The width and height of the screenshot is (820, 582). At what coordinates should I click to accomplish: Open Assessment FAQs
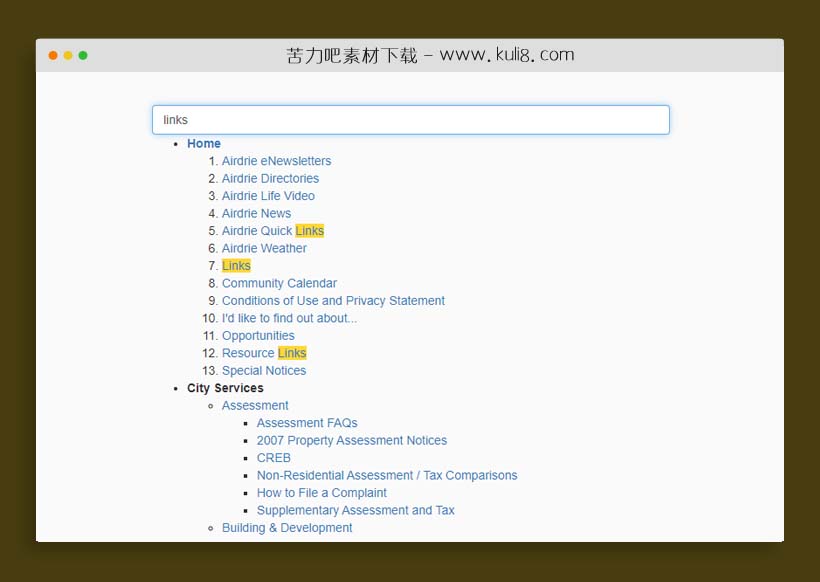(307, 424)
